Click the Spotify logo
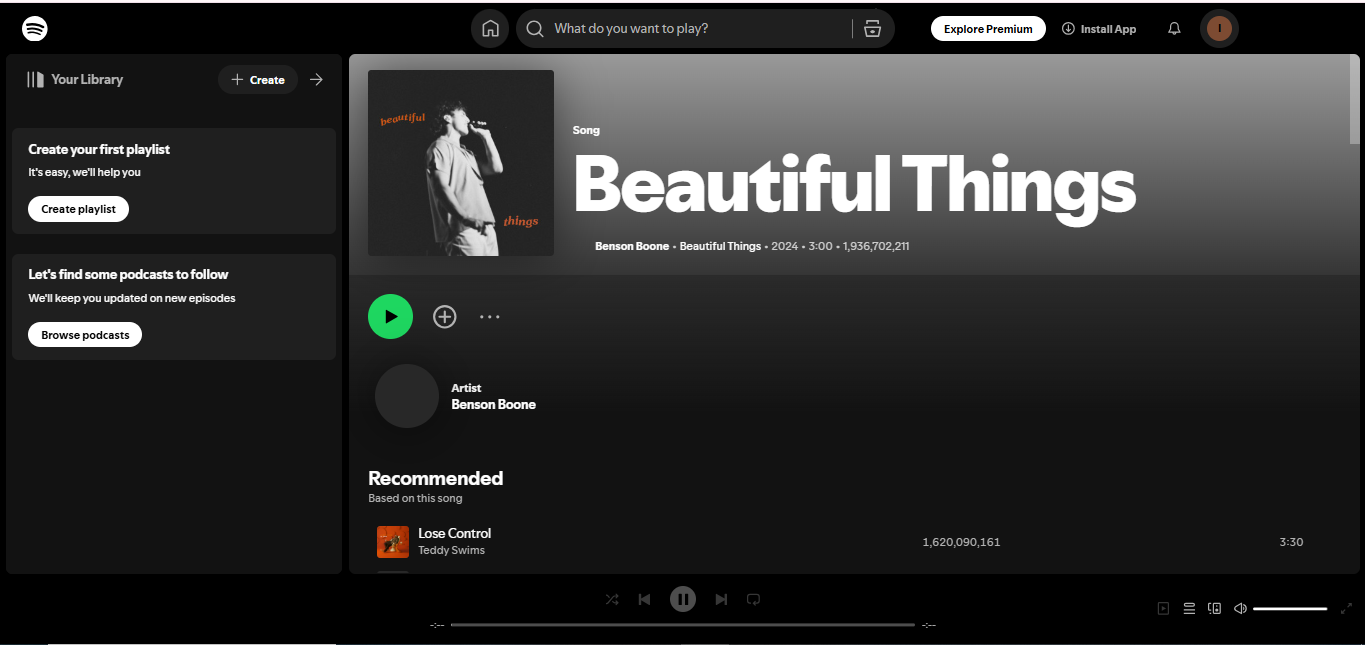This screenshot has width=1365, height=645. [x=34, y=28]
